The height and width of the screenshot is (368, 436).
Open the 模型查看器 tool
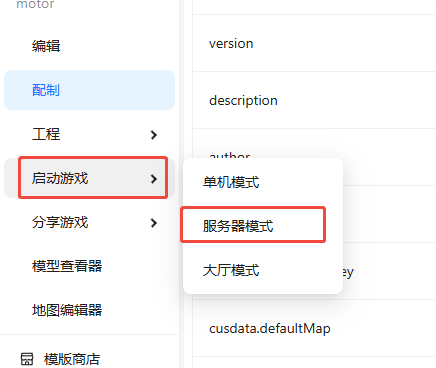tap(89, 266)
